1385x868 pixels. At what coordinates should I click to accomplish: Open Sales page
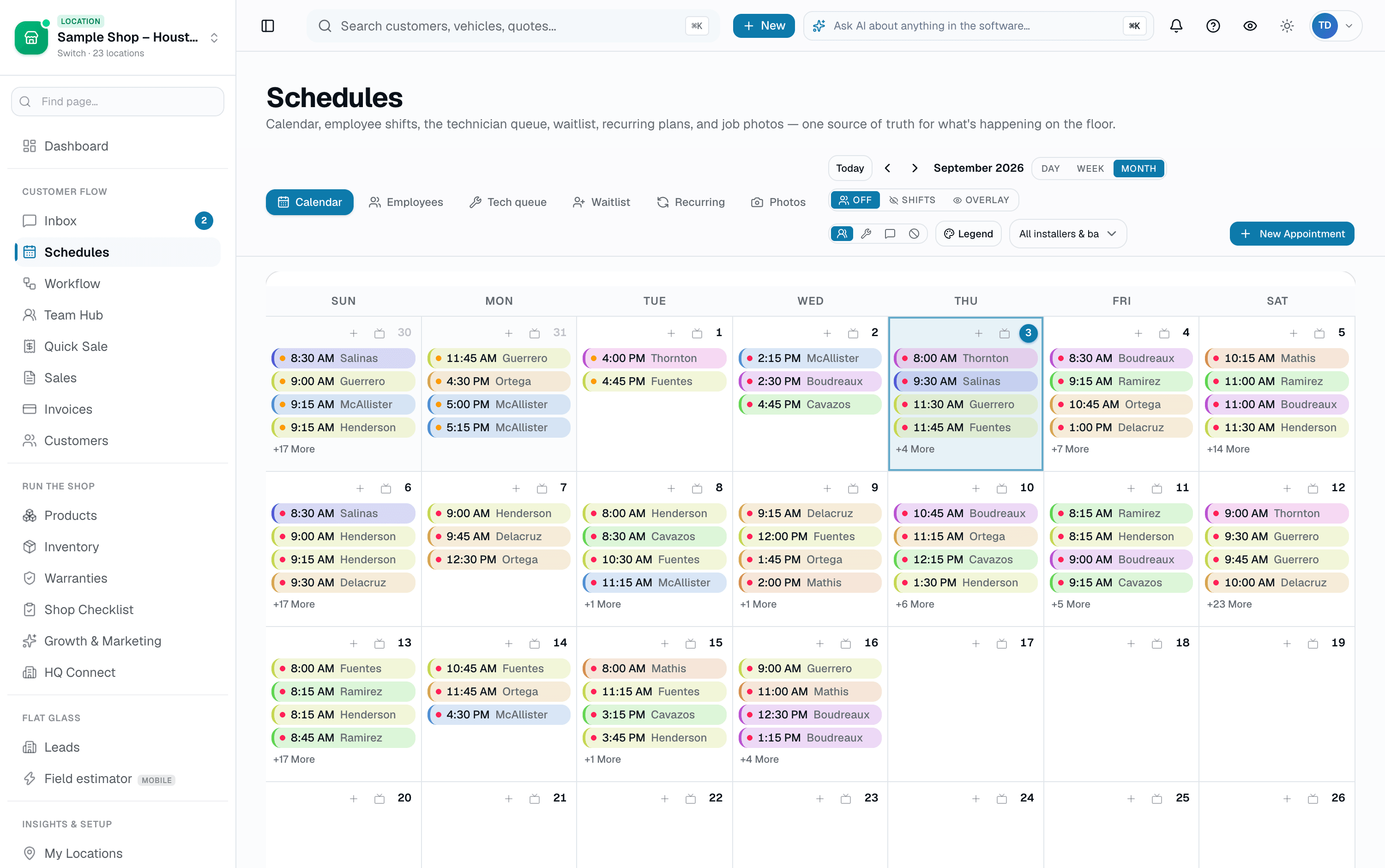(118, 378)
